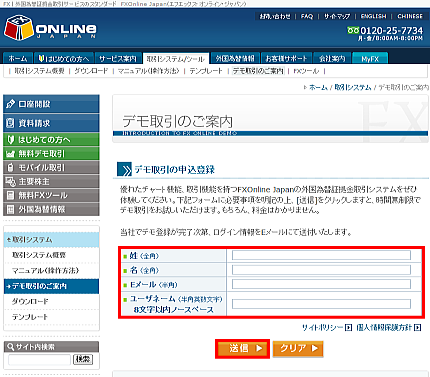Viewport: 430px width, 377px height.
Task: Click the 無料FXツール sidebar button
Action: 51,195
